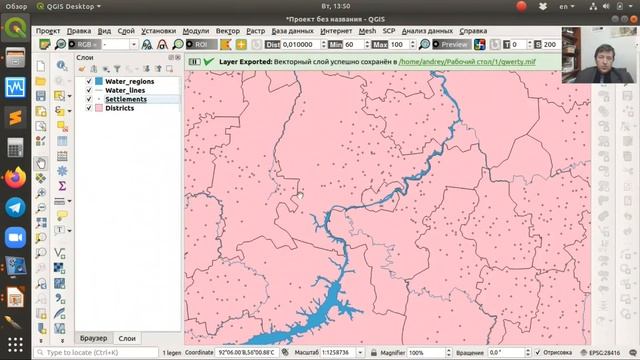Switch to the Браузер panel tab
The height and width of the screenshot is (360, 640).
click(93, 338)
